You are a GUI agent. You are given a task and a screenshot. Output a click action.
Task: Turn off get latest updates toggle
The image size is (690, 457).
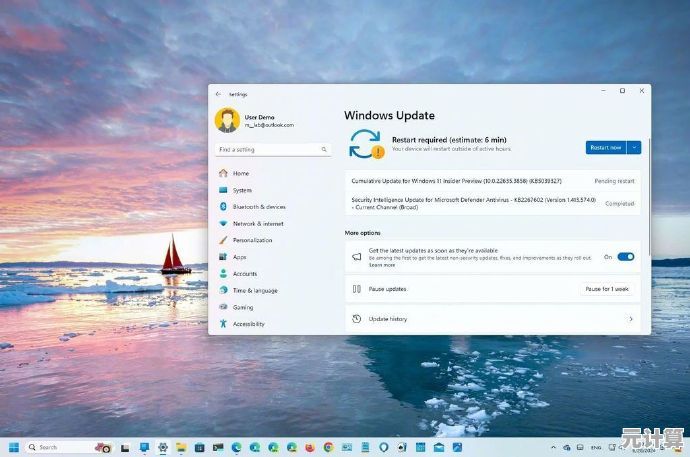point(625,257)
